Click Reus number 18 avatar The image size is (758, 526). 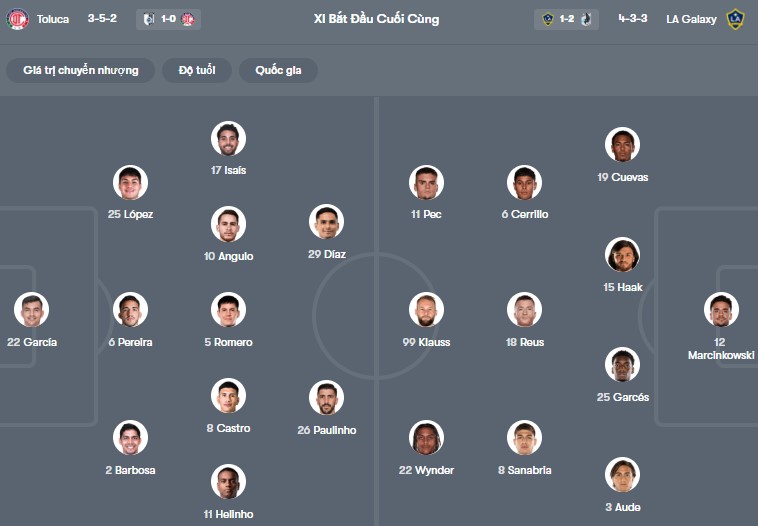(x=524, y=310)
